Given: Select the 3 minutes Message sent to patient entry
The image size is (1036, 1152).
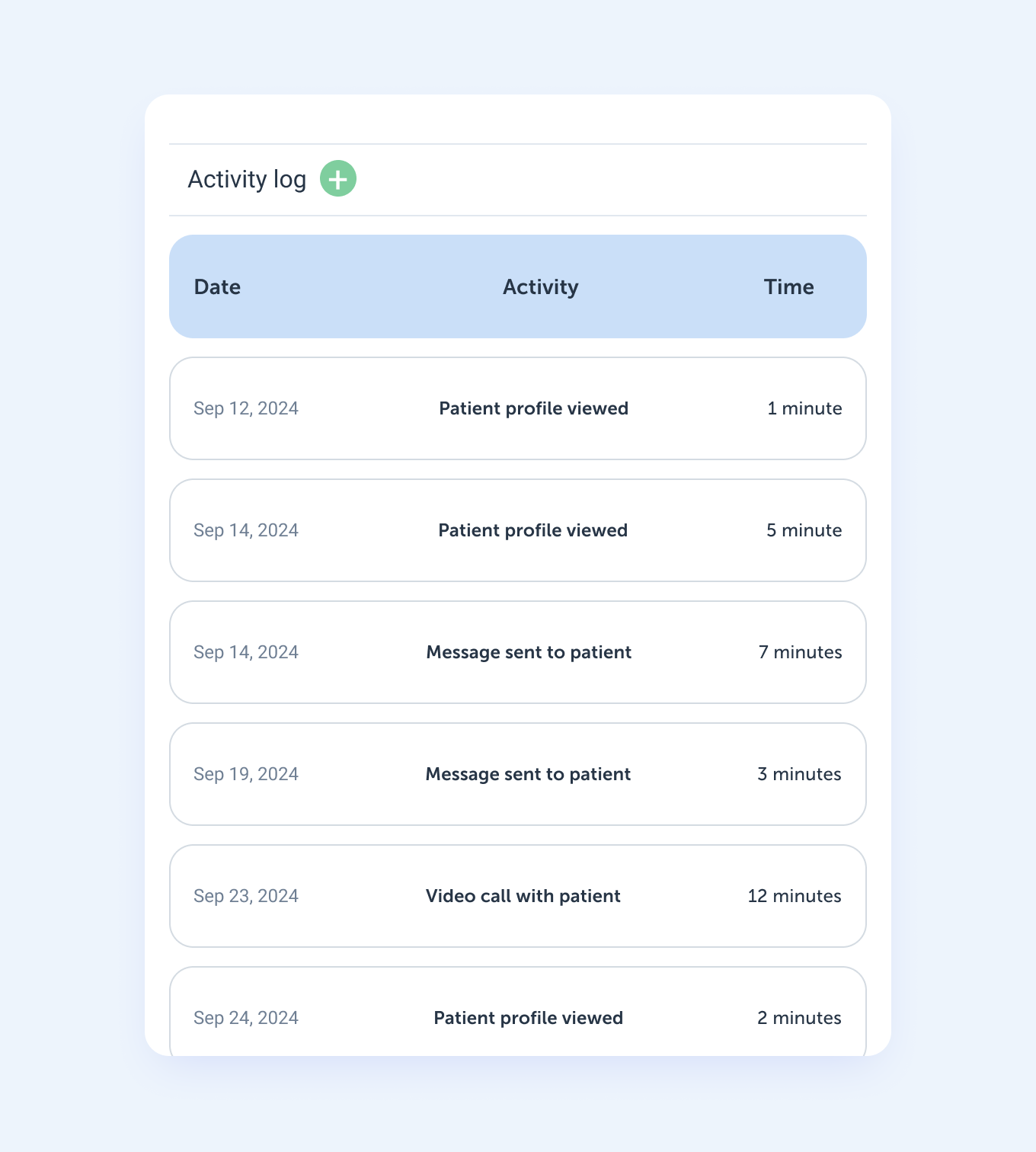Looking at the screenshot, I should click(529, 774).
